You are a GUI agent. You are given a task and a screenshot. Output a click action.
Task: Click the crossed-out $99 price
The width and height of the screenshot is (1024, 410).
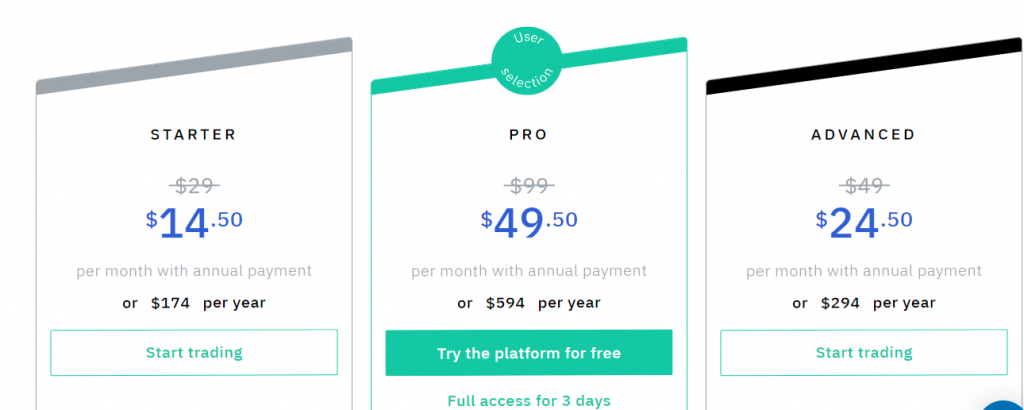(x=529, y=186)
